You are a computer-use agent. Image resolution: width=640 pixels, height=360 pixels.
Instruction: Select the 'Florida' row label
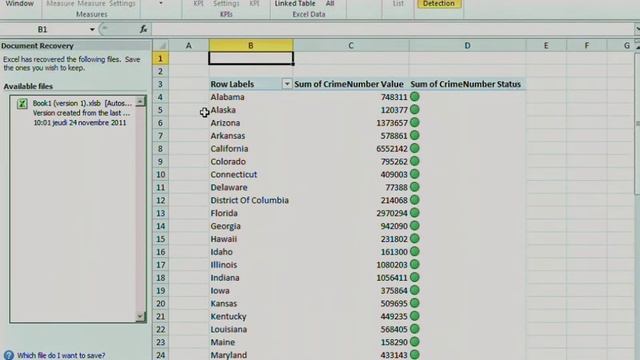tap(224, 213)
